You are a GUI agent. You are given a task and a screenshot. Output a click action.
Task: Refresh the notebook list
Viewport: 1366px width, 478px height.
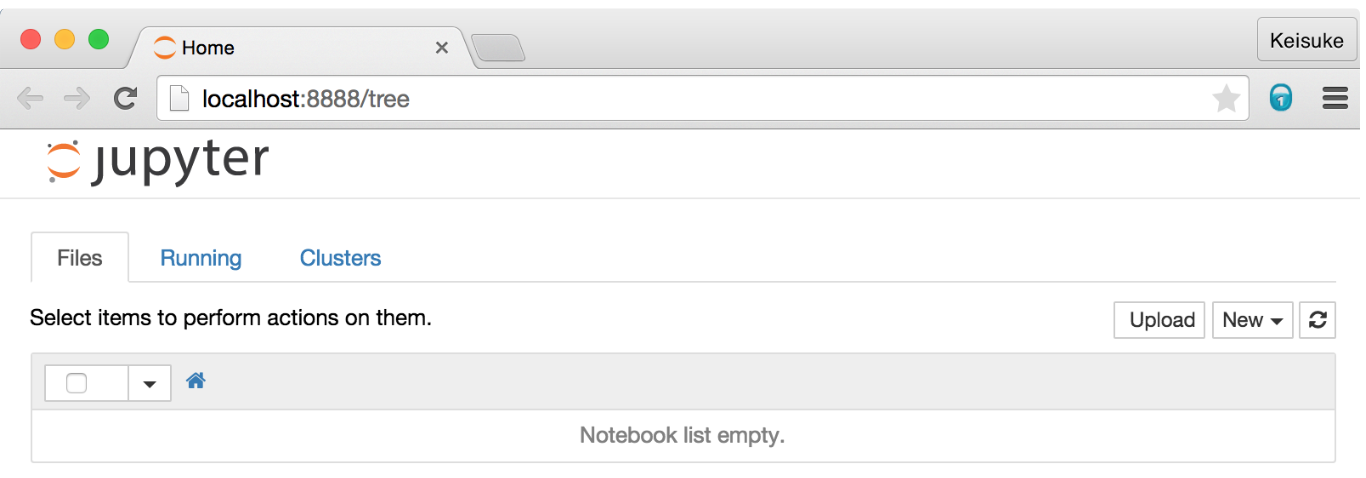click(x=1317, y=320)
